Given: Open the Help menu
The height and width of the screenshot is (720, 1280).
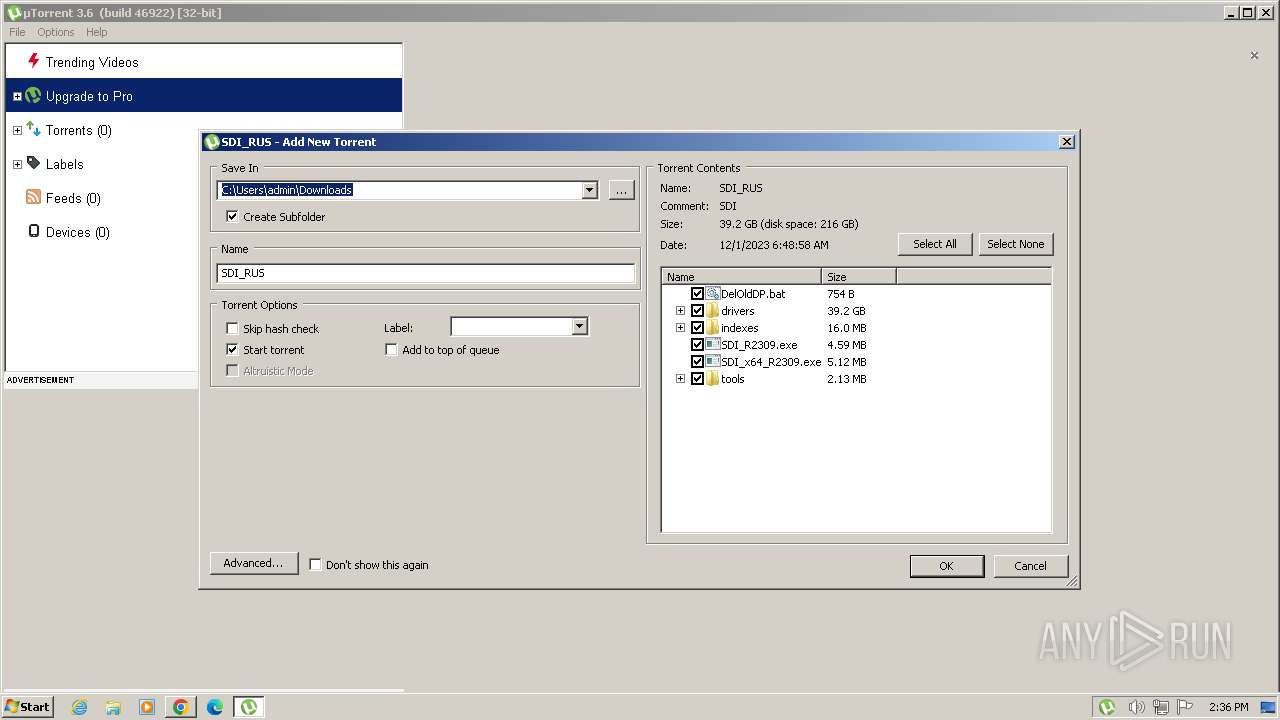Looking at the screenshot, I should [96, 32].
